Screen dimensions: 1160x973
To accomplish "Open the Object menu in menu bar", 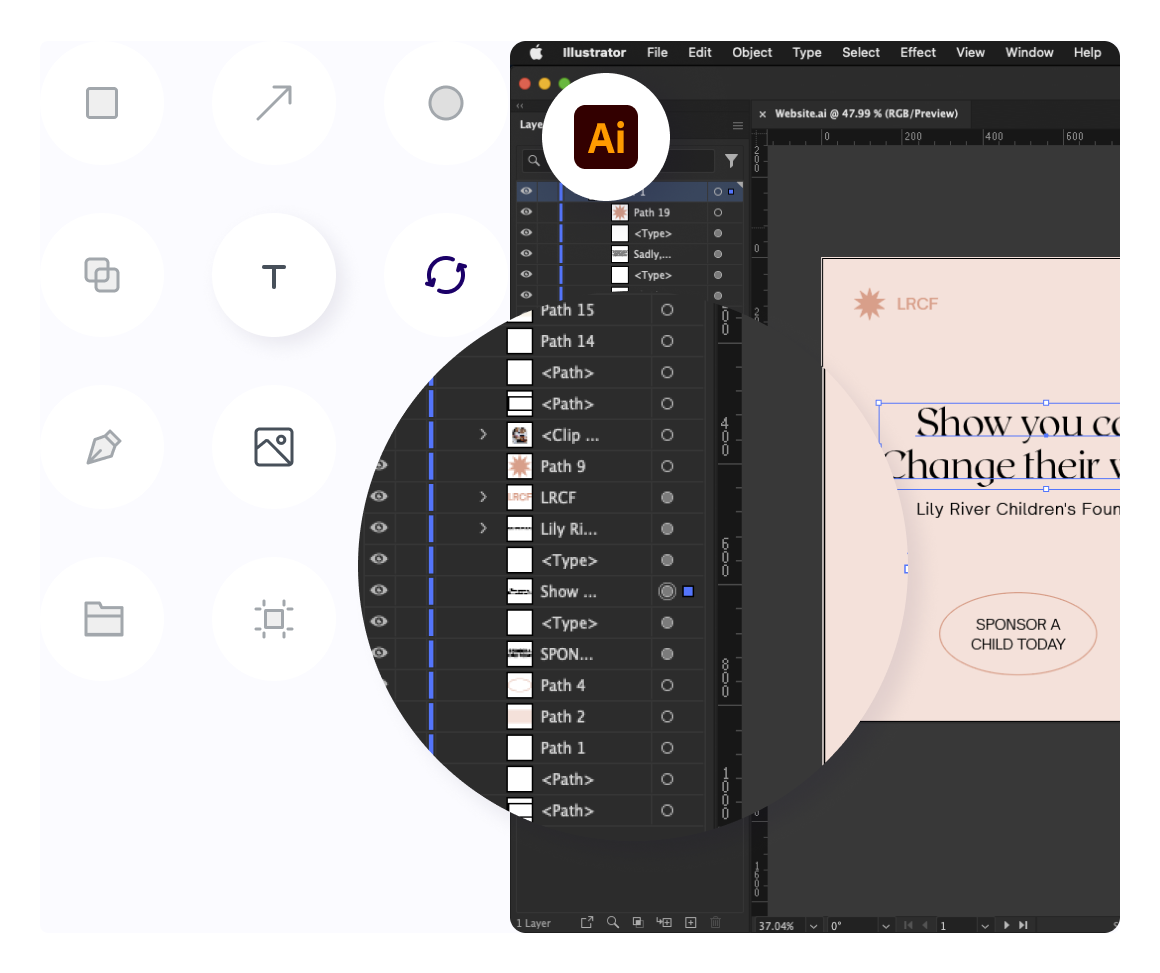I will point(751,53).
